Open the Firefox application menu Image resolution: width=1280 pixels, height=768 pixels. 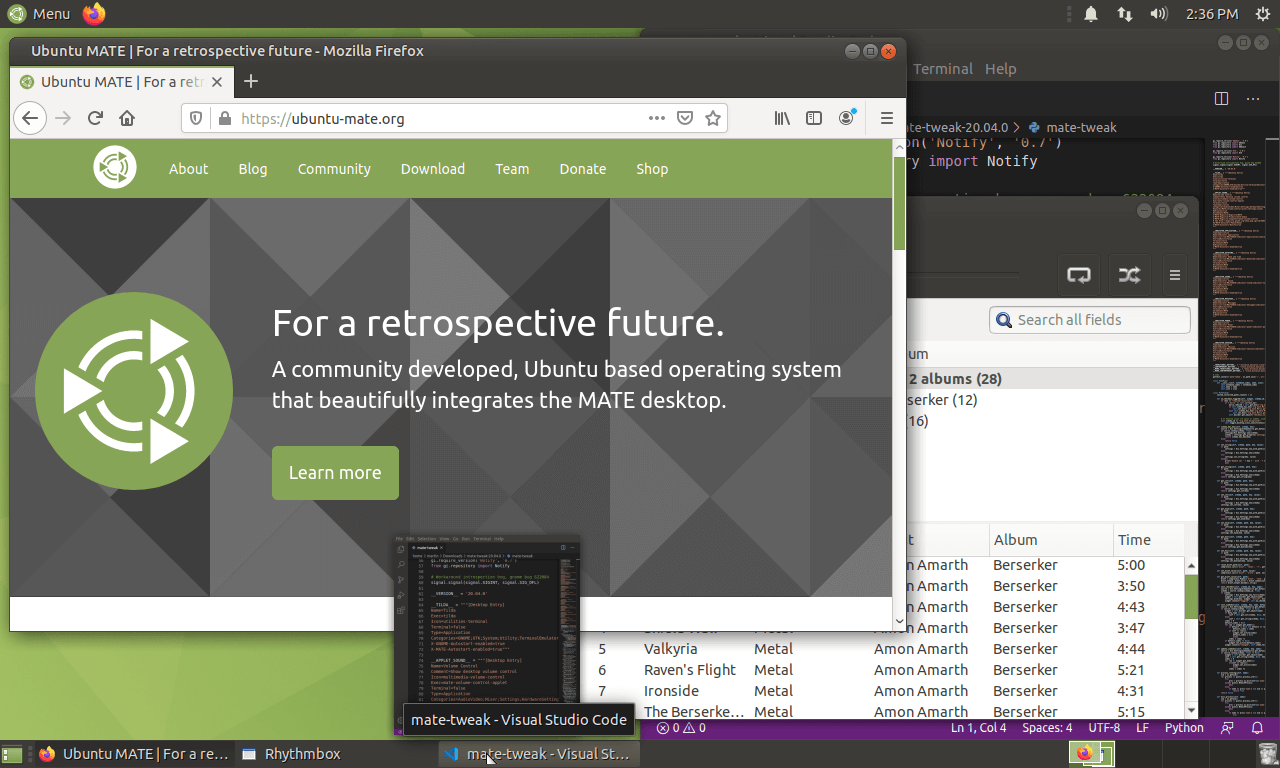[x=887, y=118]
